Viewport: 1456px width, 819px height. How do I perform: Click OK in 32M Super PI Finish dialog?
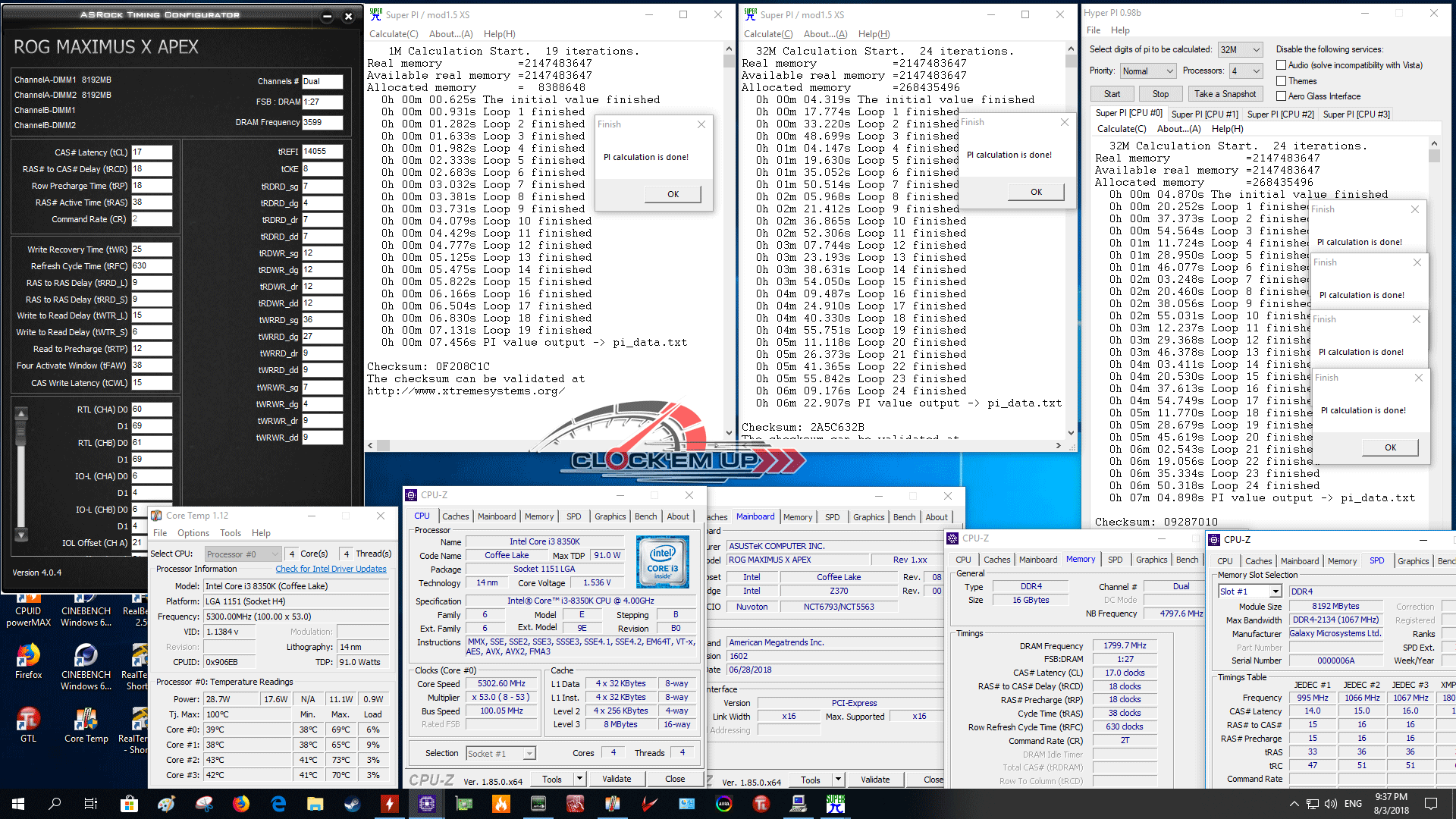(1036, 192)
